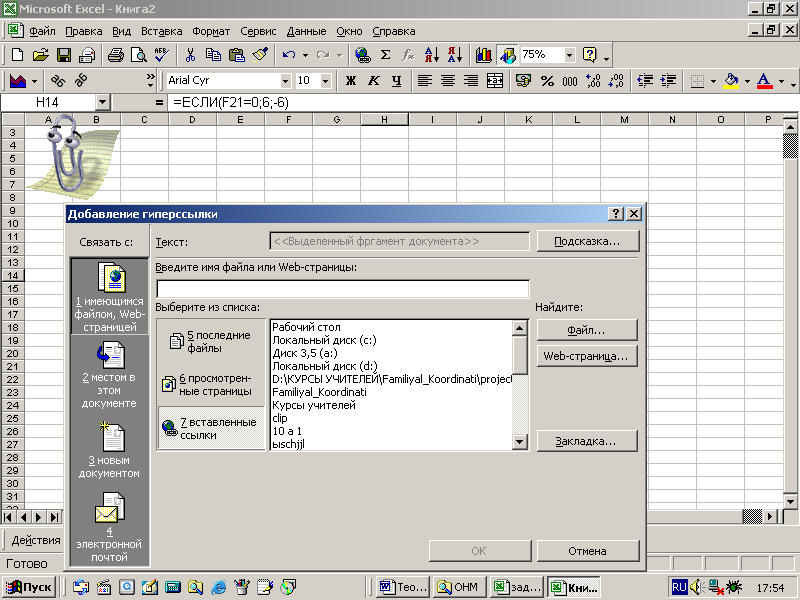Click the Web-страница... button
The height and width of the screenshot is (600, 800).
587,356
